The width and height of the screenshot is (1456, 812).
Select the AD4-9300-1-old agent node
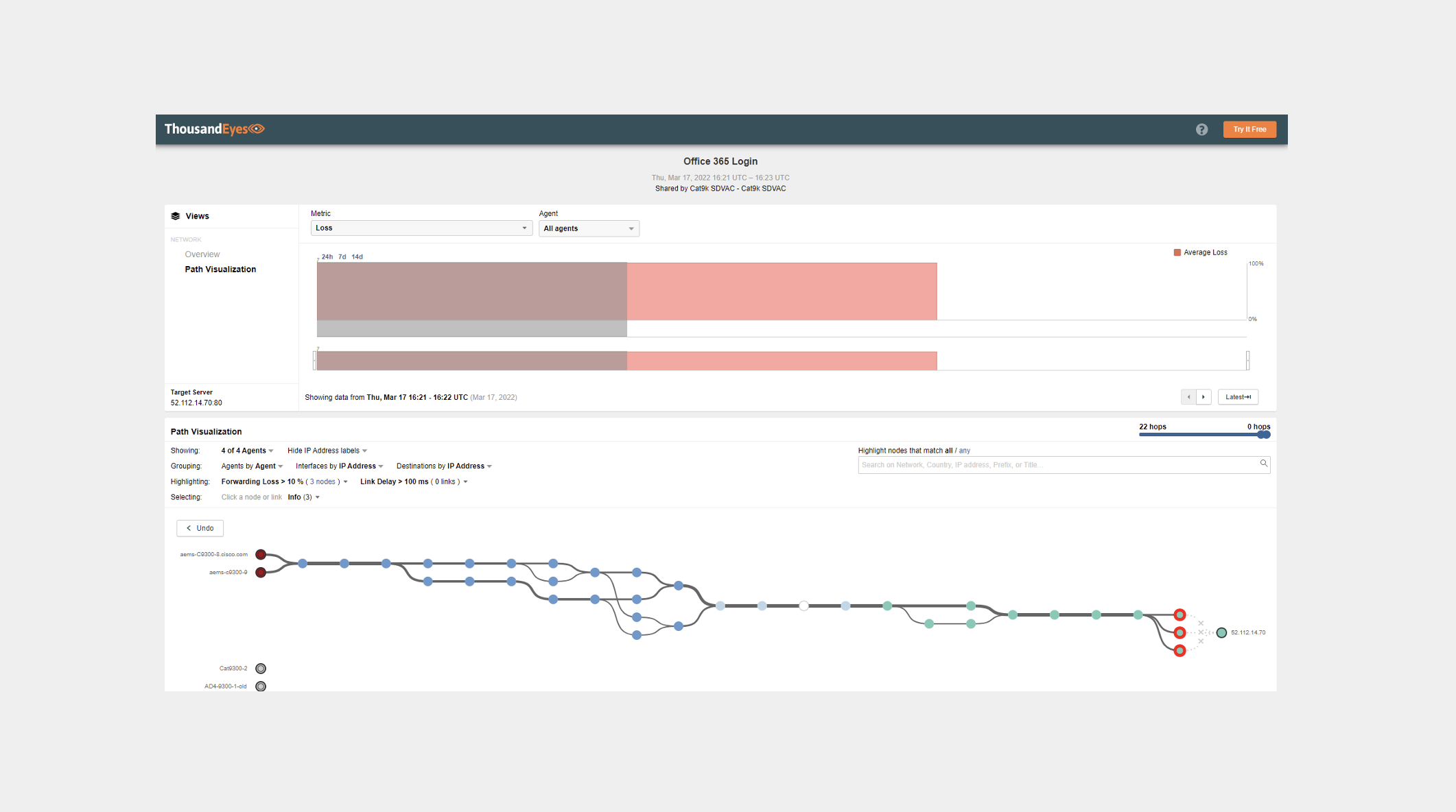[261, 686]
